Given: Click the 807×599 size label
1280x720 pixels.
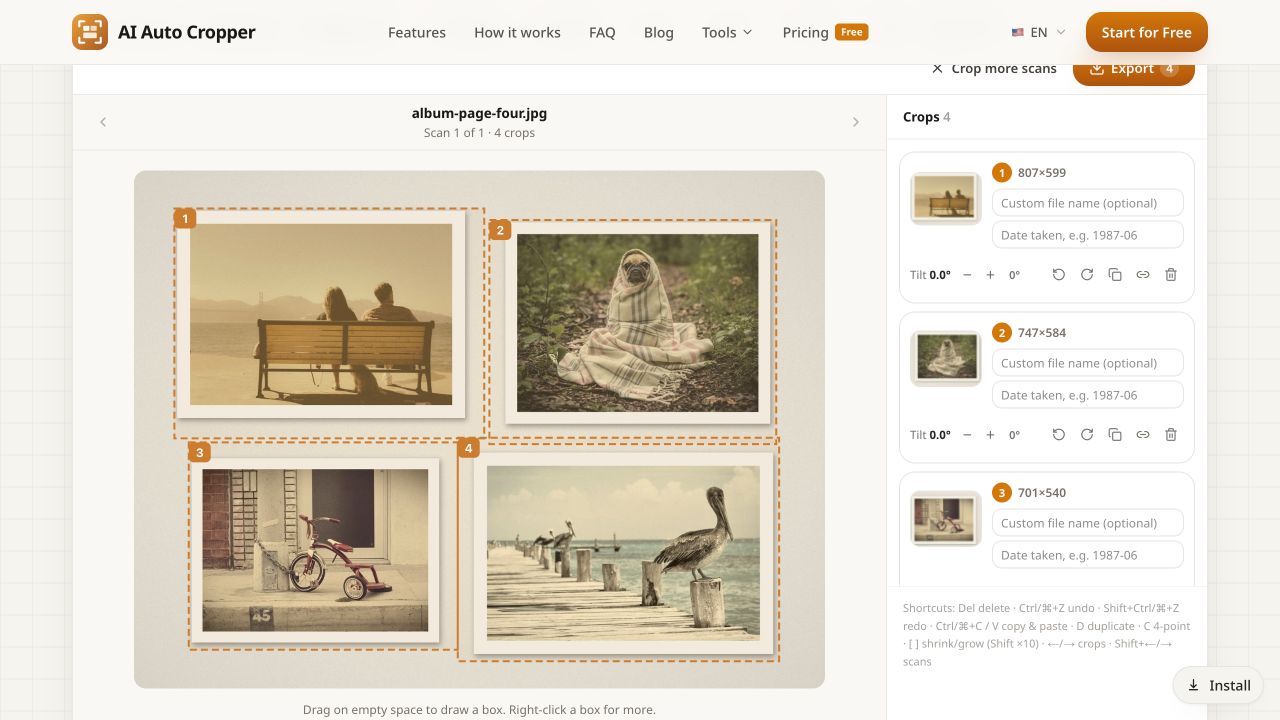Looking at the screenshot, I should pos(1042,173).
